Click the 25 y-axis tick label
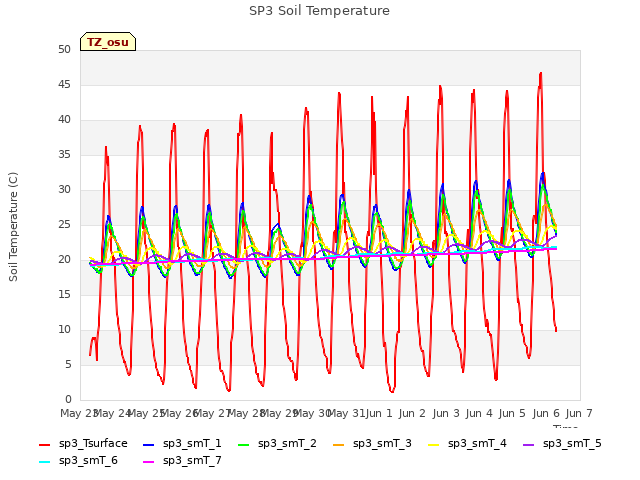Image resolution: width=640 pixels, height=480 pixels. click(64, 224)
